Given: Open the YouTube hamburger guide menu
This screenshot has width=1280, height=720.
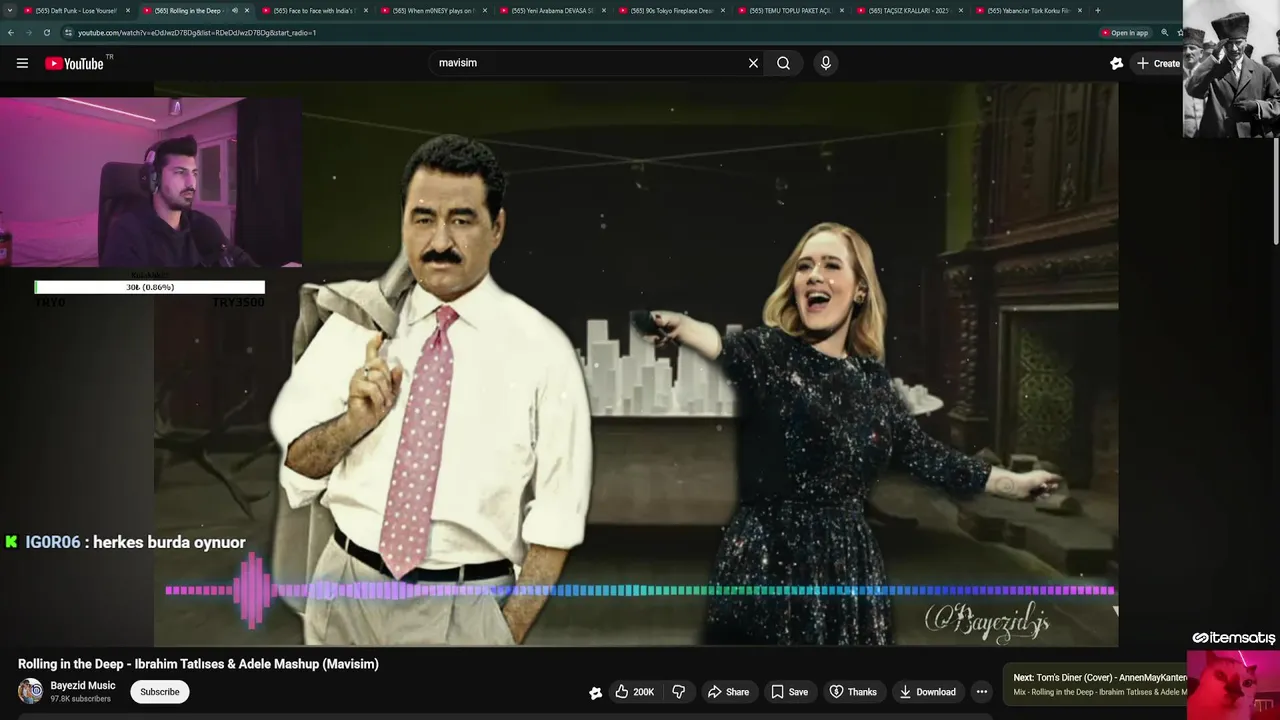Looking at the screenshot, I should (x=22, y=63).
